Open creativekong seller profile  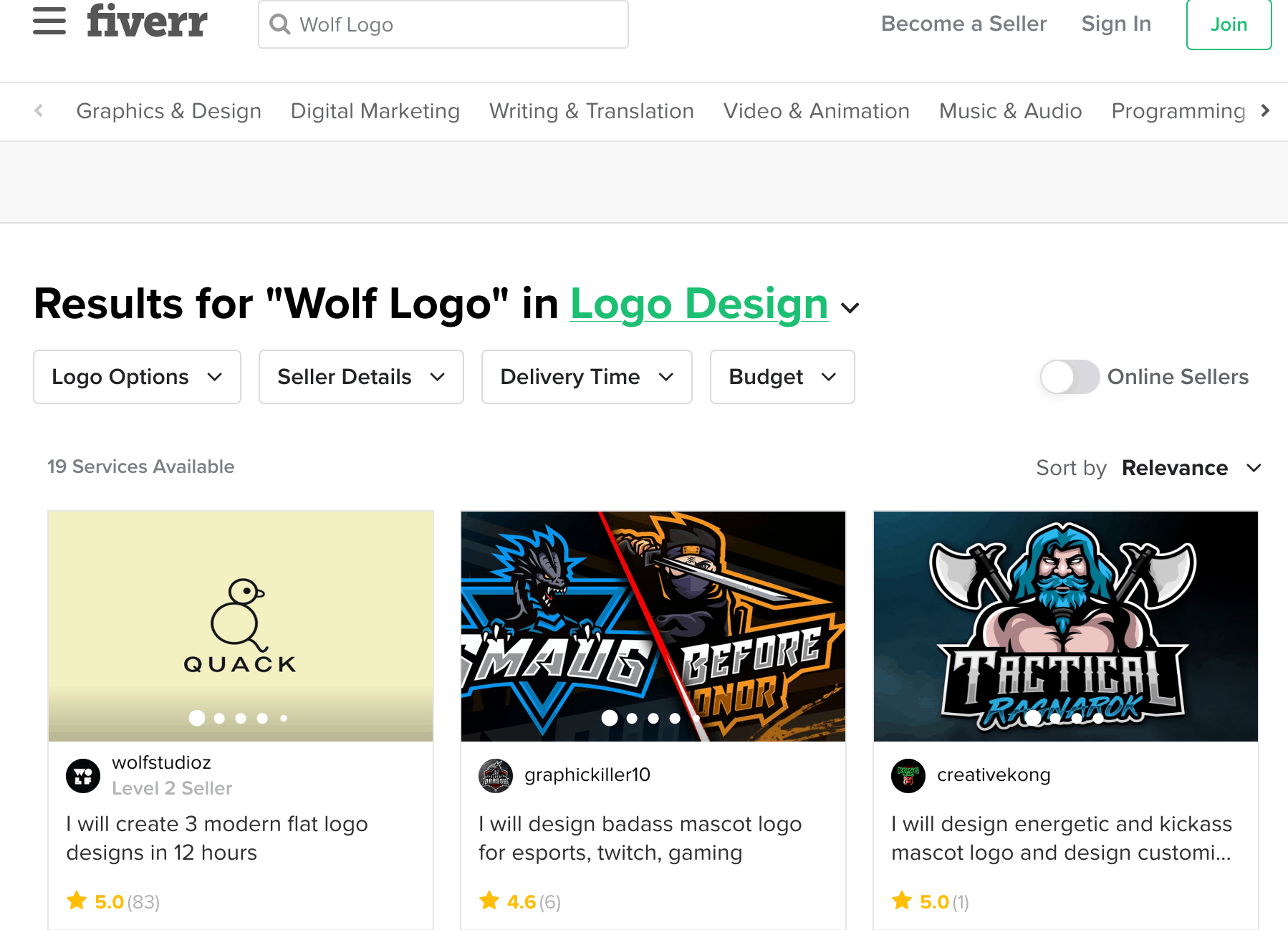994,775
